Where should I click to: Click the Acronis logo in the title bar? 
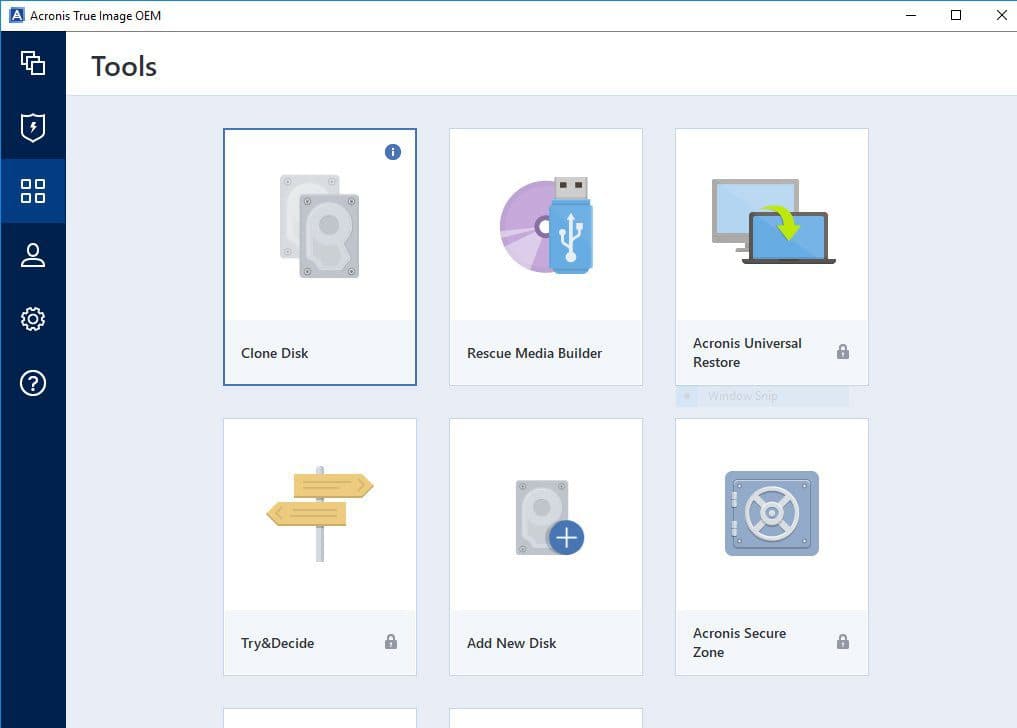[x=14, y=15]
